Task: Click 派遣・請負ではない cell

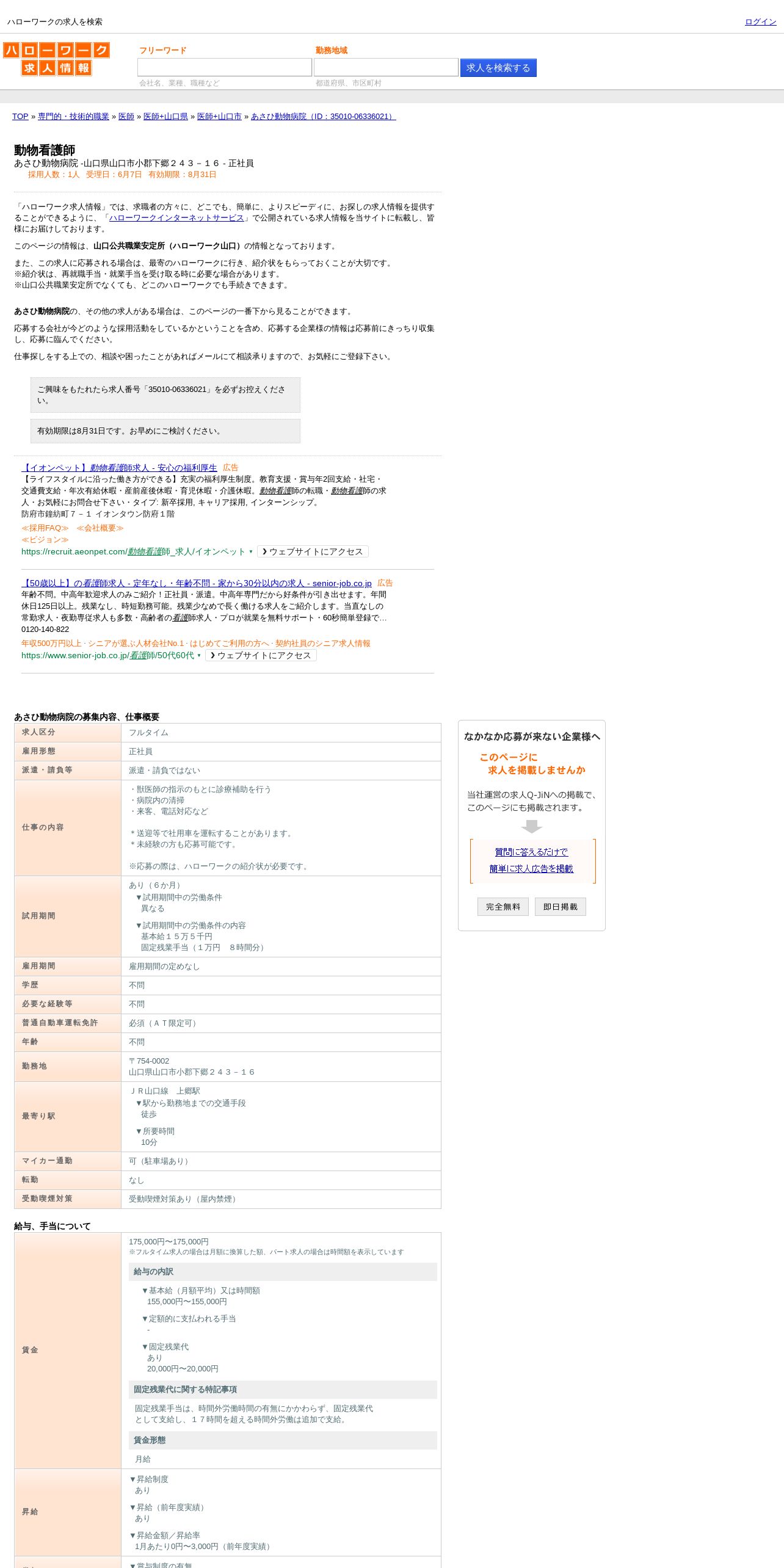Action: click(164, 771)
